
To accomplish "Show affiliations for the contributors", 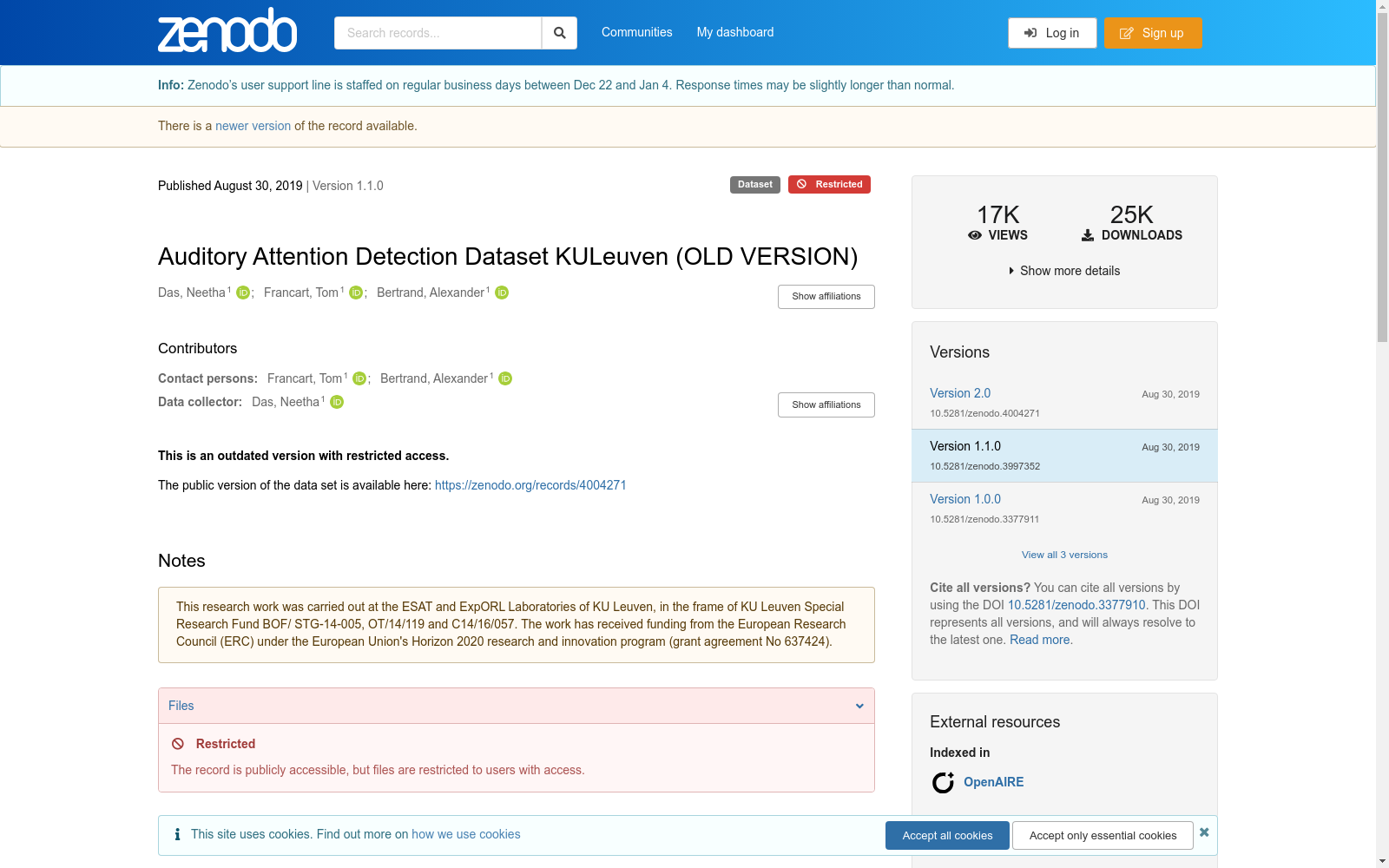I will (826, 405).
